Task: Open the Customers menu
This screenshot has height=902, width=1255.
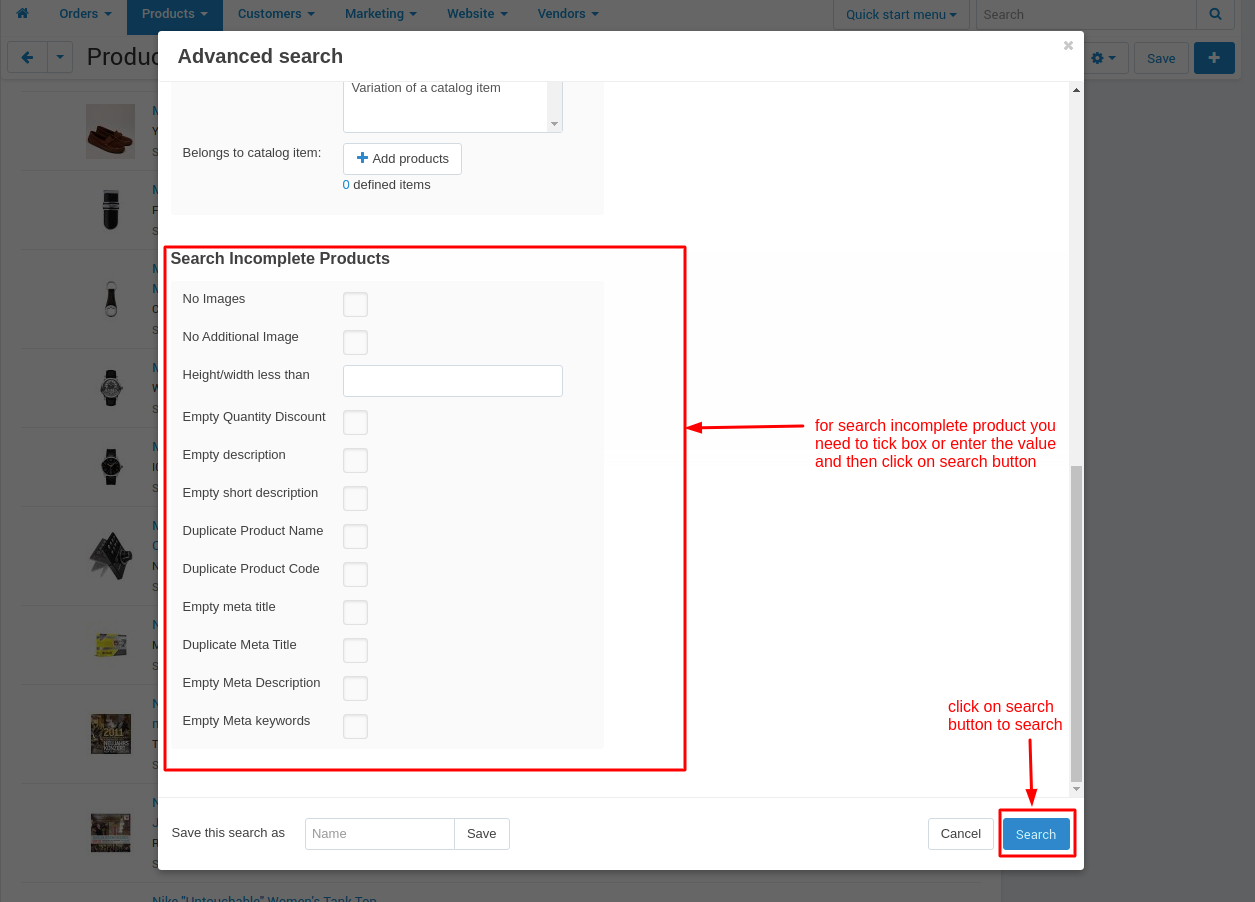Action: coord(277,14)
